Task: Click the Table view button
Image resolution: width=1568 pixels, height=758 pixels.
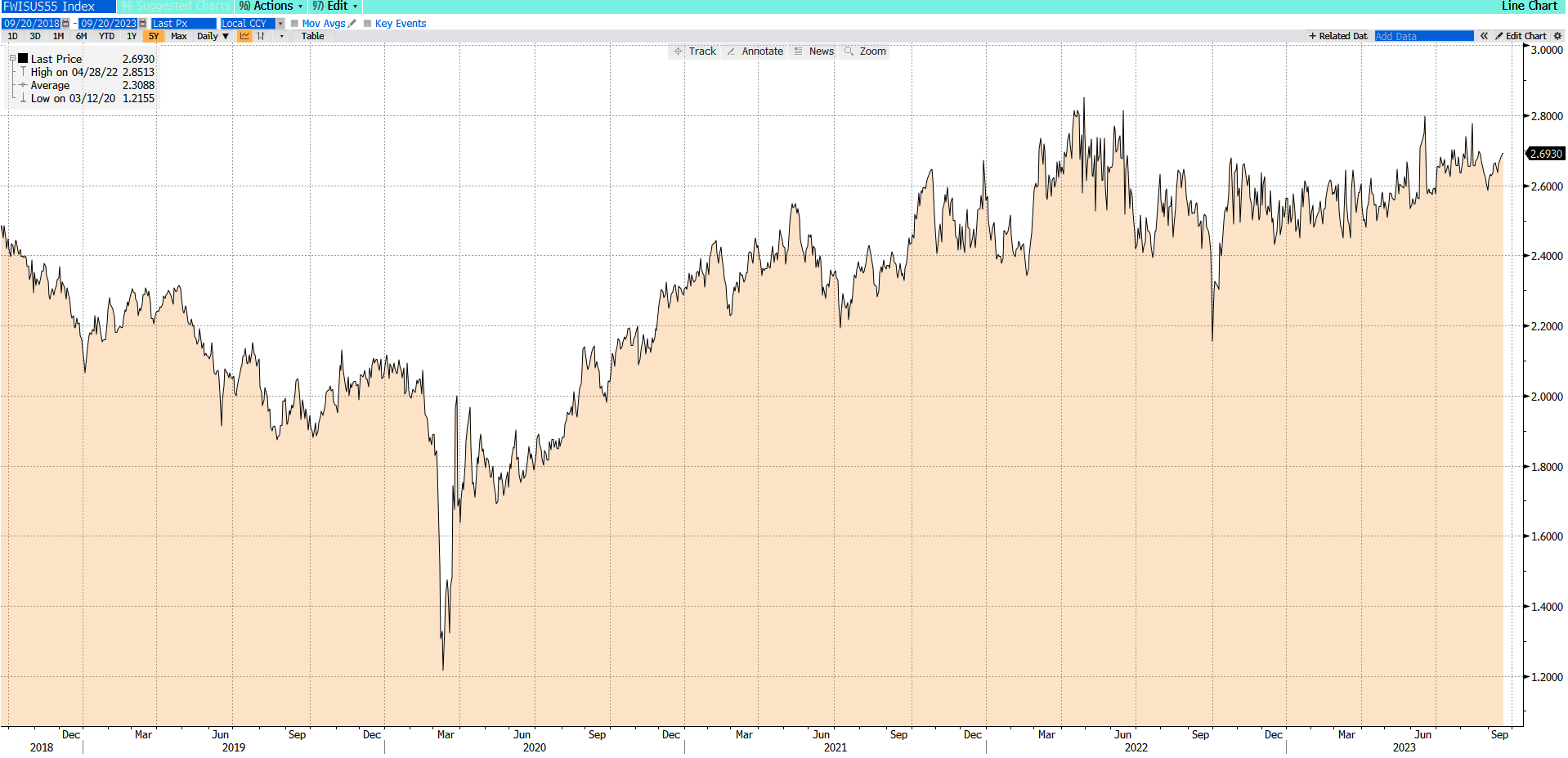Action: point(312,36)
